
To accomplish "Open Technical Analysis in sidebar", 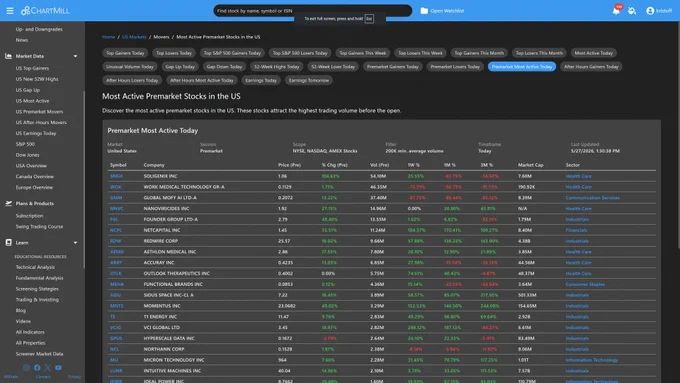I will 35,267.
